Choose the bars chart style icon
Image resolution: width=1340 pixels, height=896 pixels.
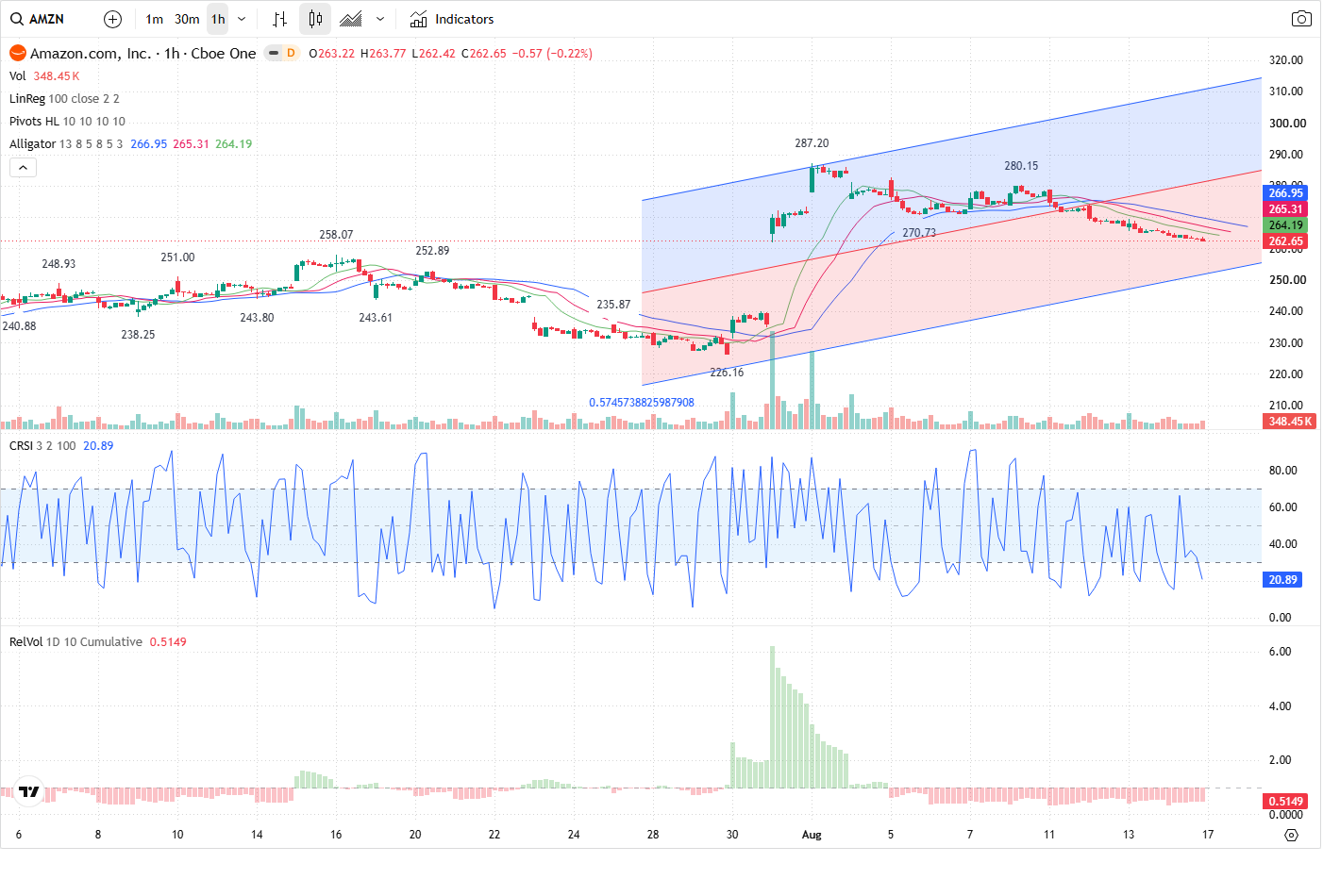coord(279,19)
